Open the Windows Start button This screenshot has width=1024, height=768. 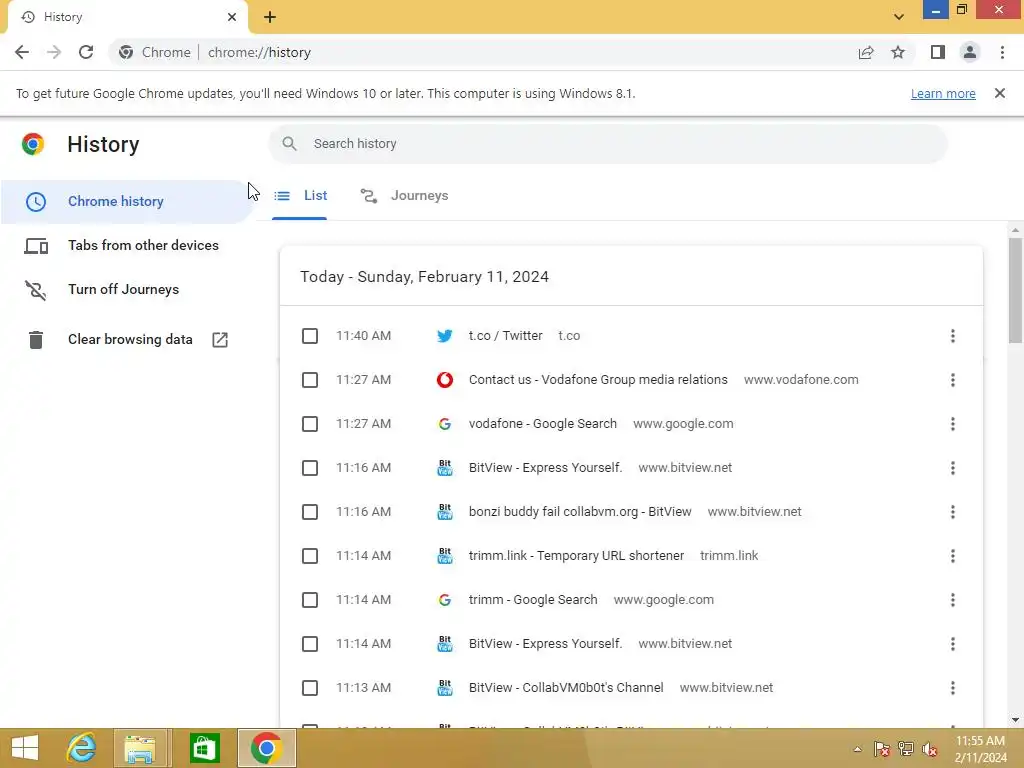click(25, 748)
